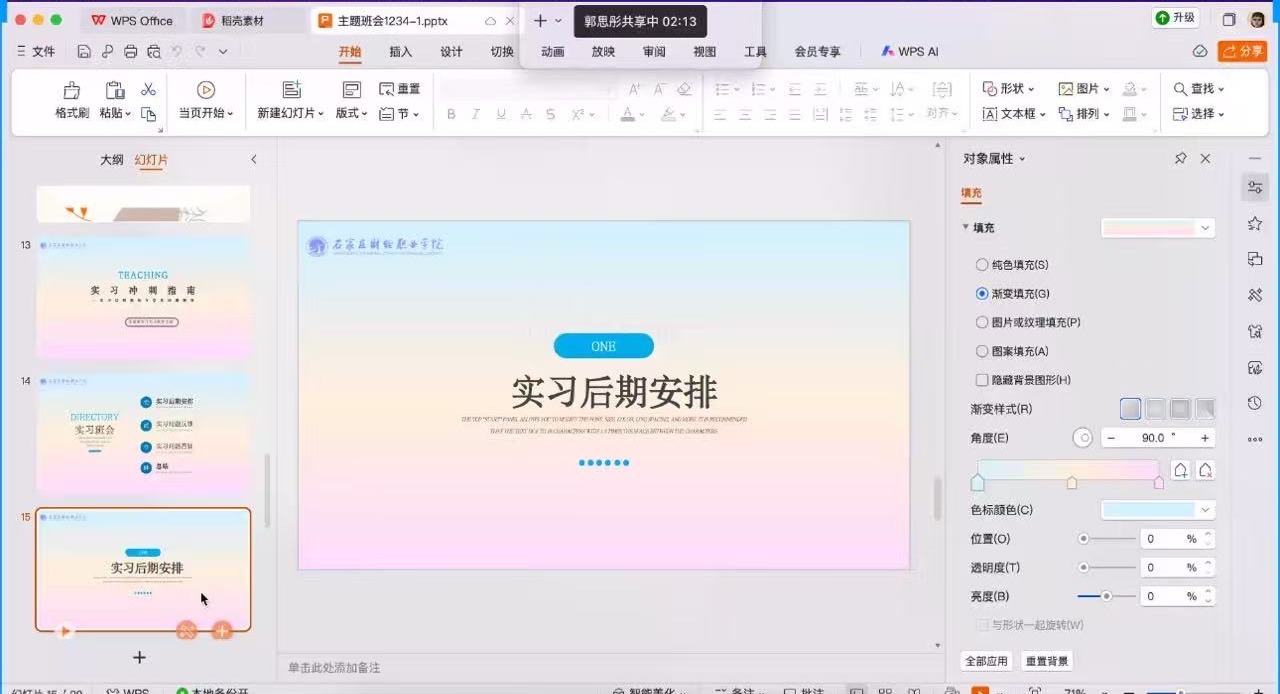Open the Design (设计) ribbon tab
Viewport: 1280px width, 694px height.
(x=451, y=52)
